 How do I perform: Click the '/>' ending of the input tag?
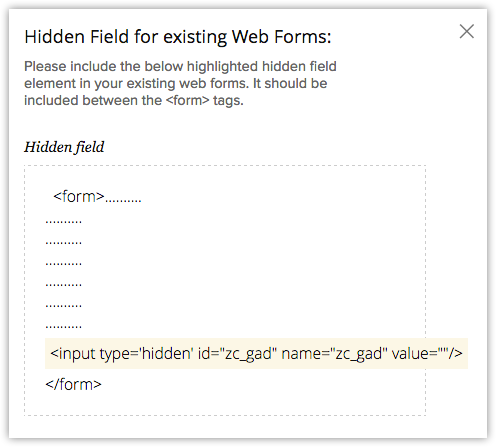click(x=455, y=353)
